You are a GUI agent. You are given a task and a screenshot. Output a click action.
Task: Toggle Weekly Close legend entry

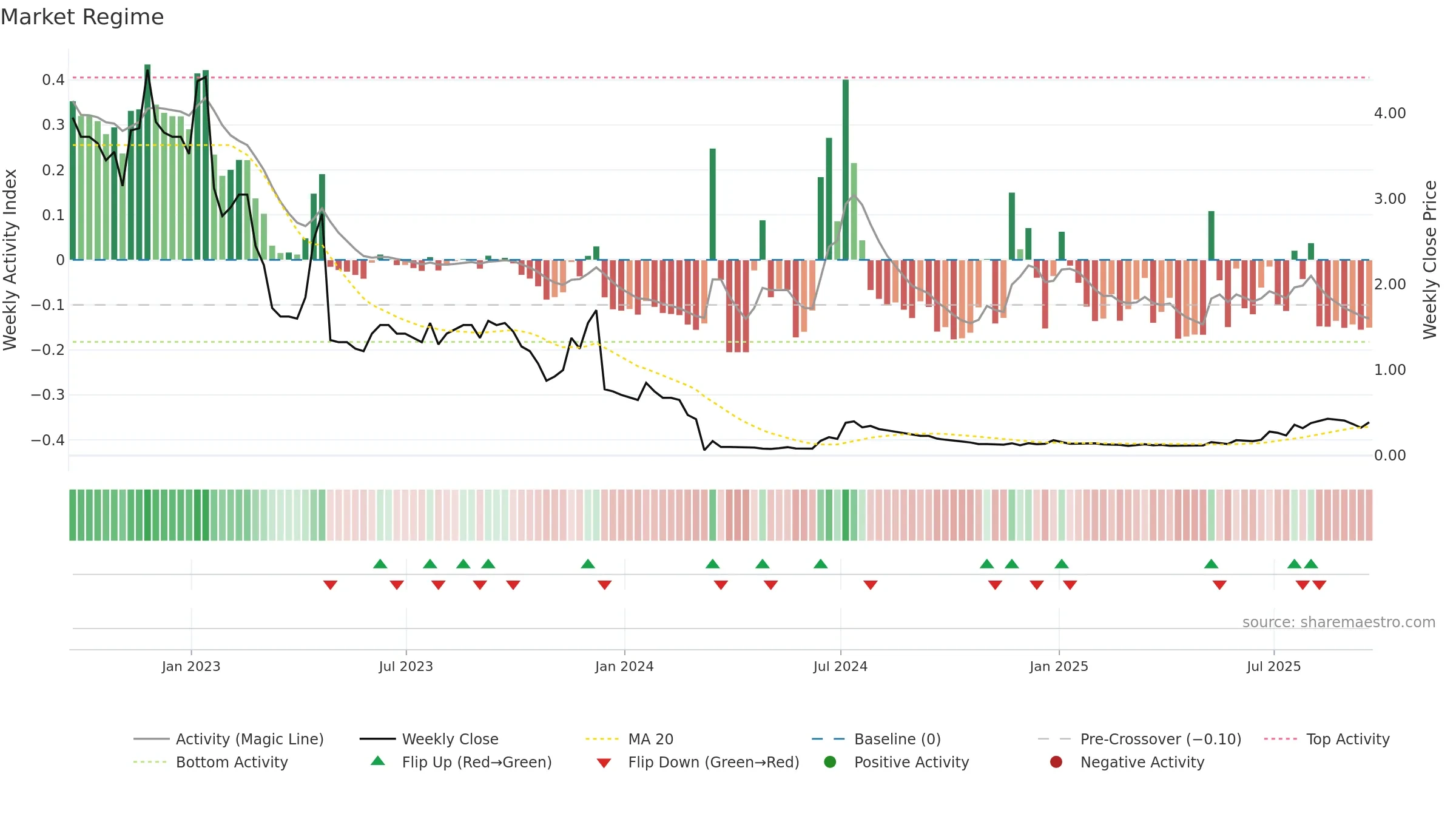pos(429,739)
